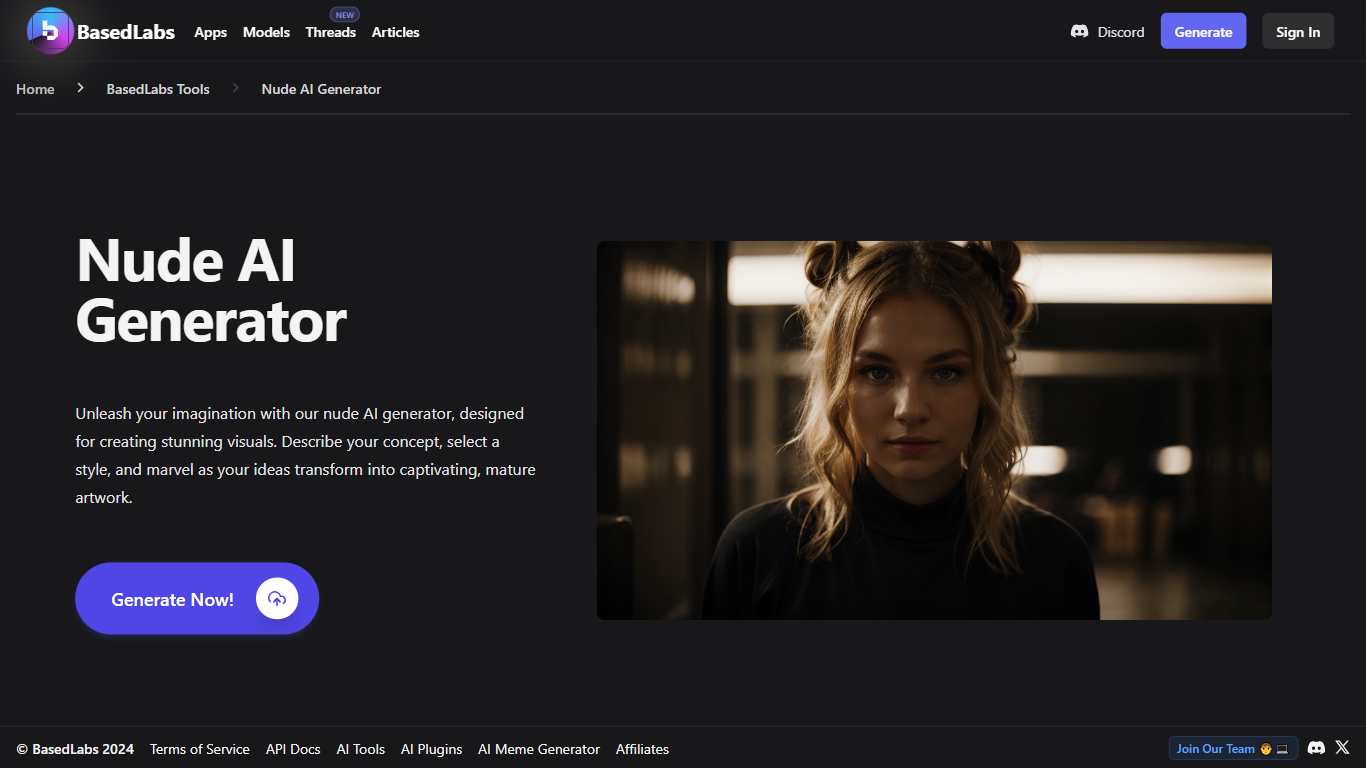Click the Nude AI Generator breadcrumb
Viewport: 1366px width, 768px height.
[x=321, y=89]
